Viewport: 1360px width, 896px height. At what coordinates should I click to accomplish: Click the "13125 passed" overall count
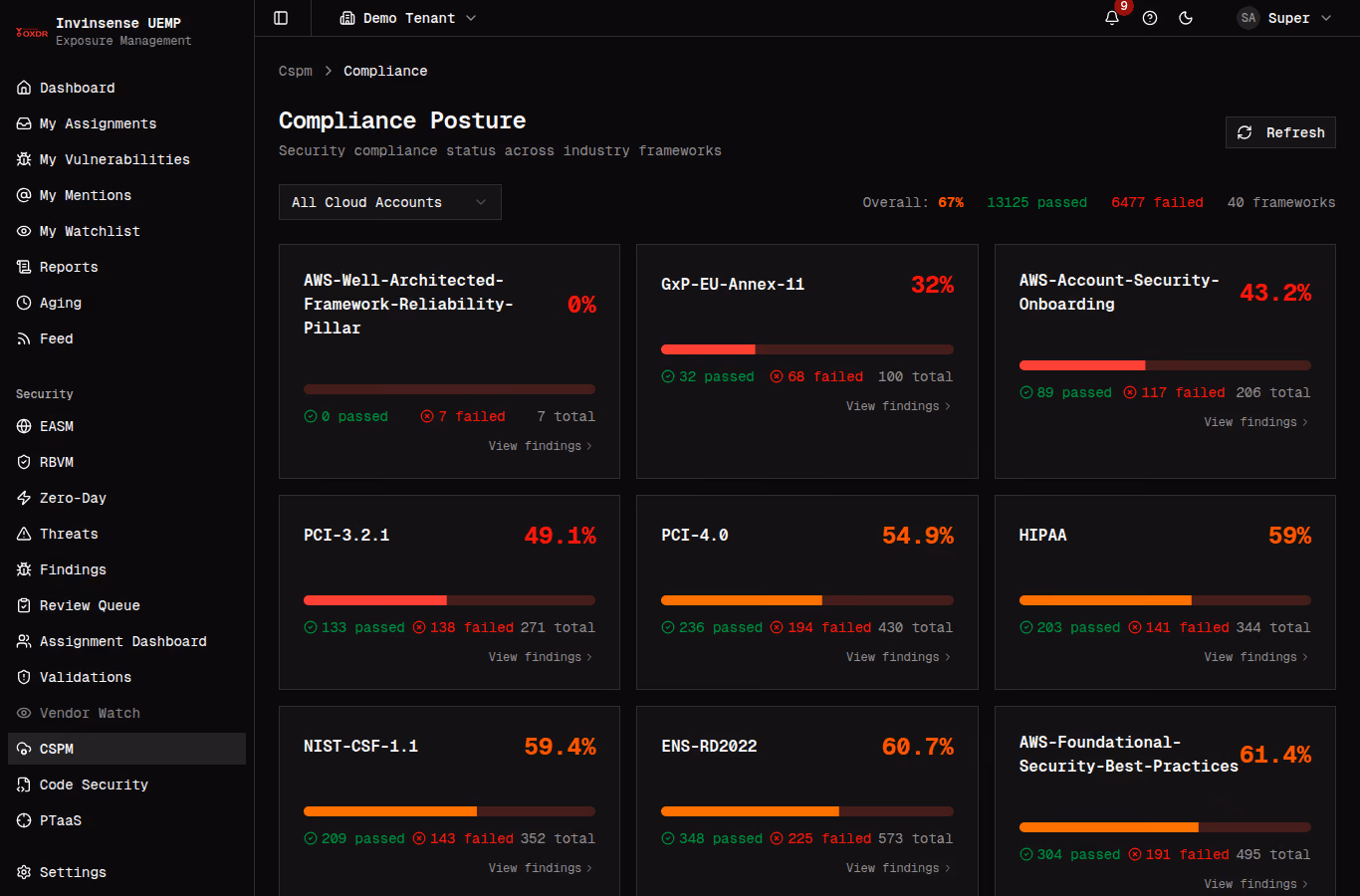click(x=1036, y=202)
